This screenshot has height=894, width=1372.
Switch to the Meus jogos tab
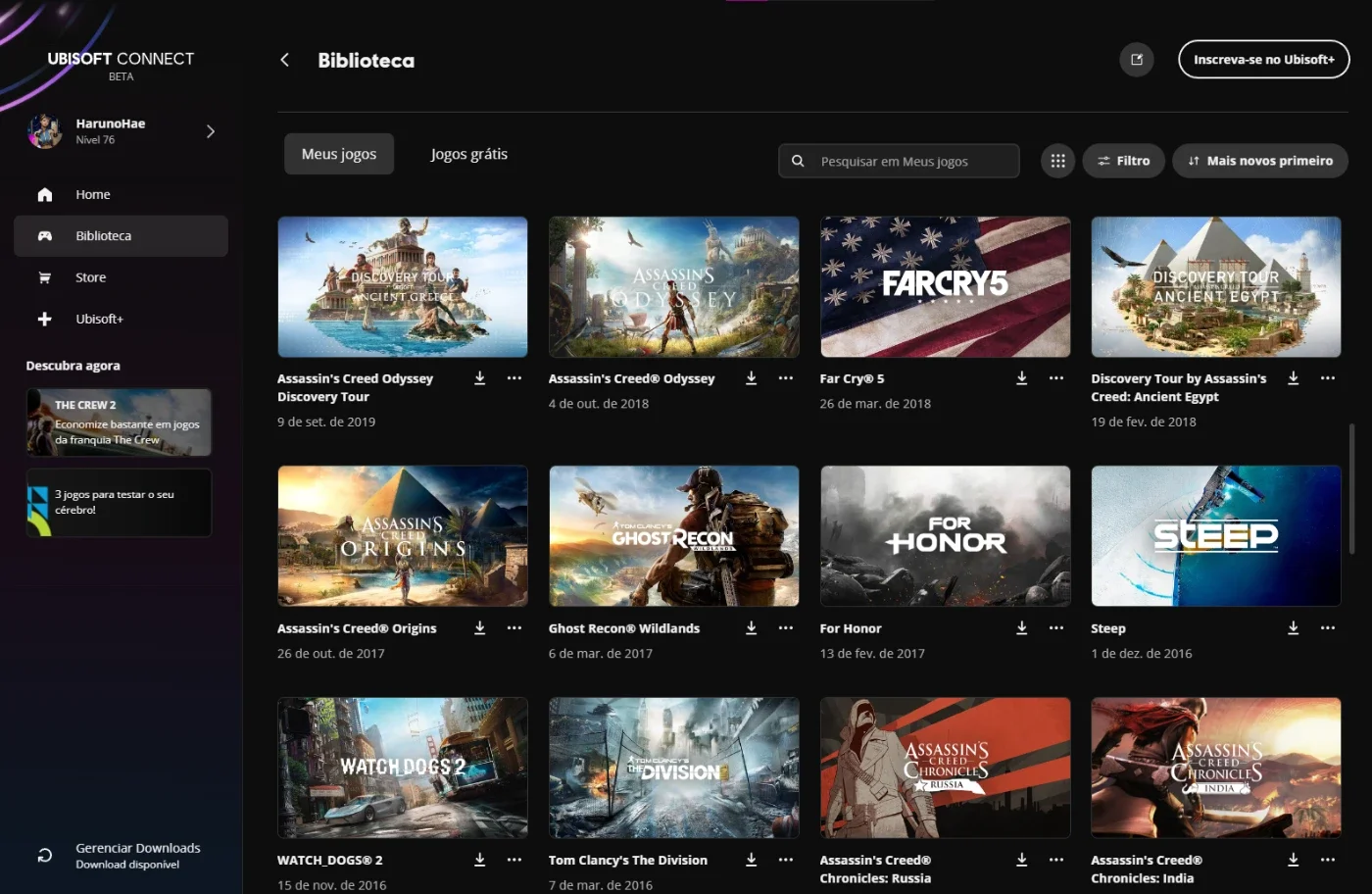point(339,154)
